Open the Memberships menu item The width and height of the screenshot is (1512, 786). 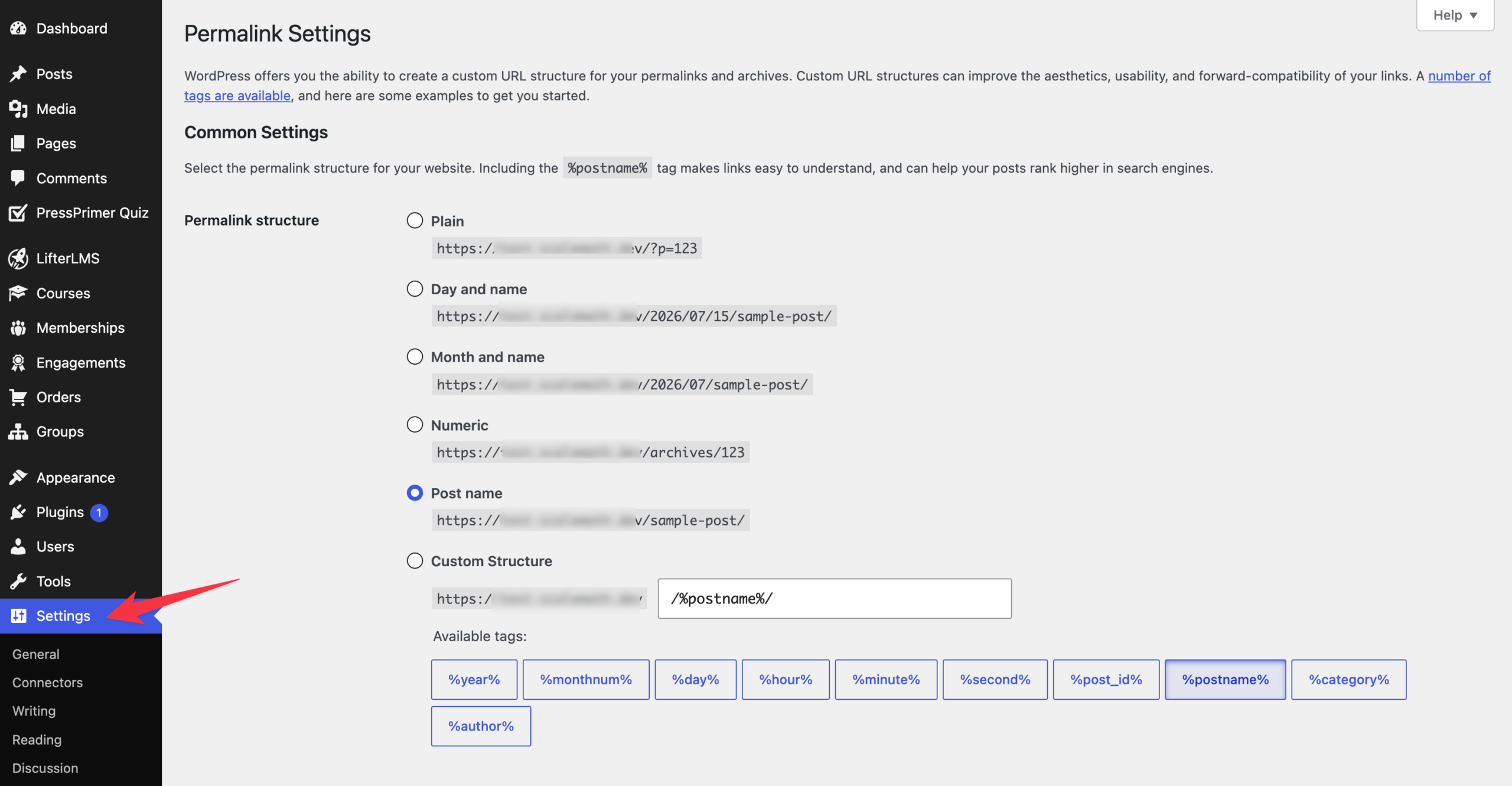click(81, 327)
